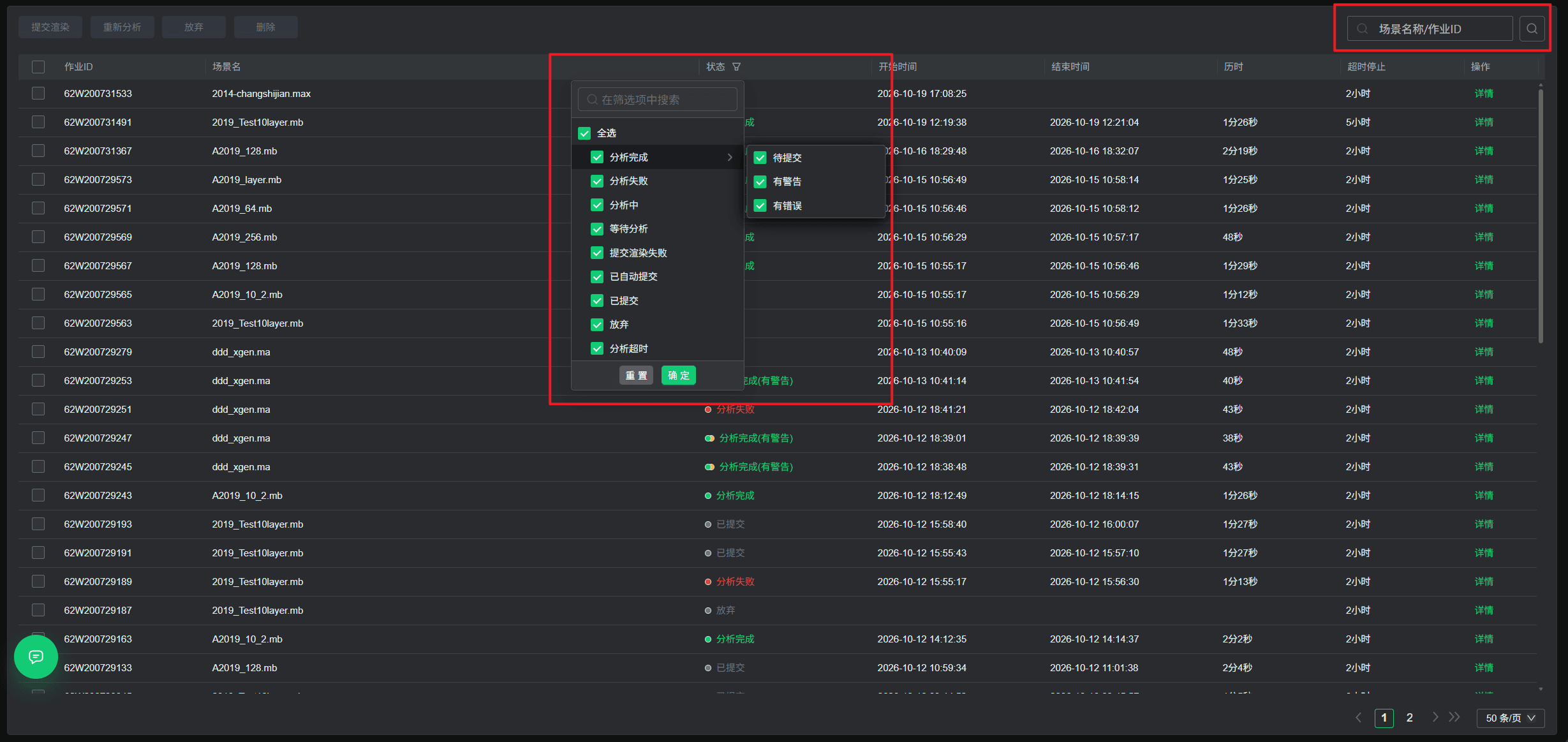
Task: Click the 删除 toolbar button
Action: (265, 27)
